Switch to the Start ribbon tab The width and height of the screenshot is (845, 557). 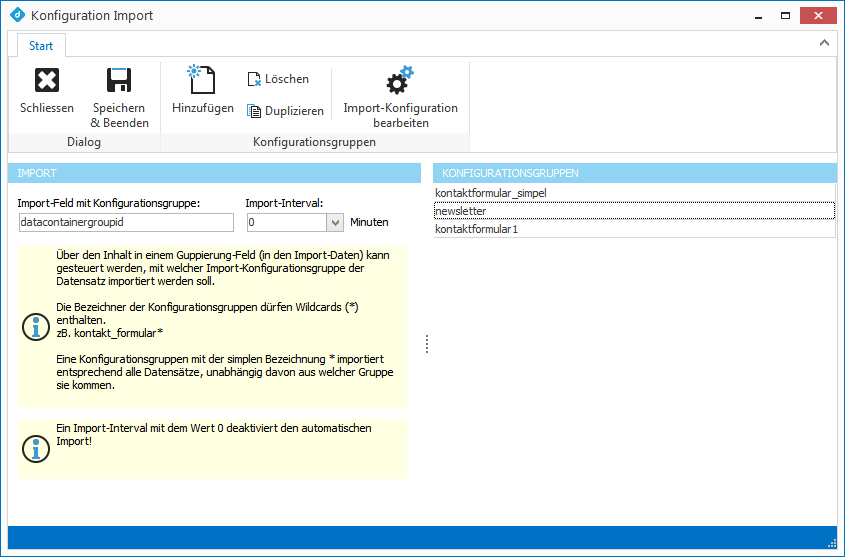pos(41,45)
